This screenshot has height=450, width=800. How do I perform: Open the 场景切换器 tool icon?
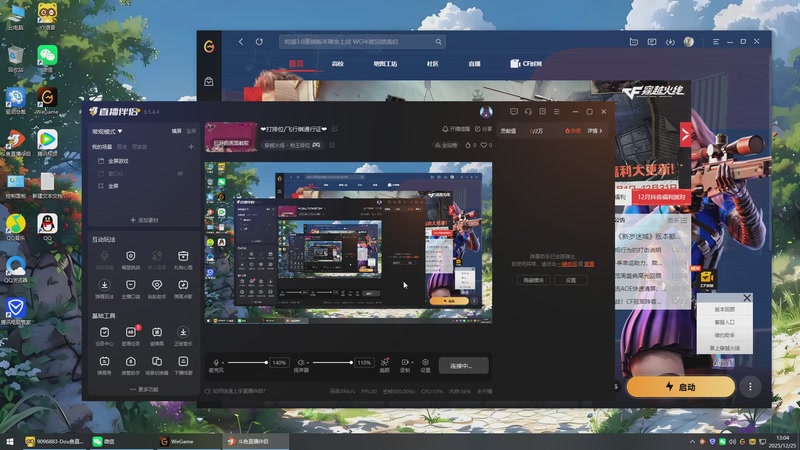(x=157, y=361)
